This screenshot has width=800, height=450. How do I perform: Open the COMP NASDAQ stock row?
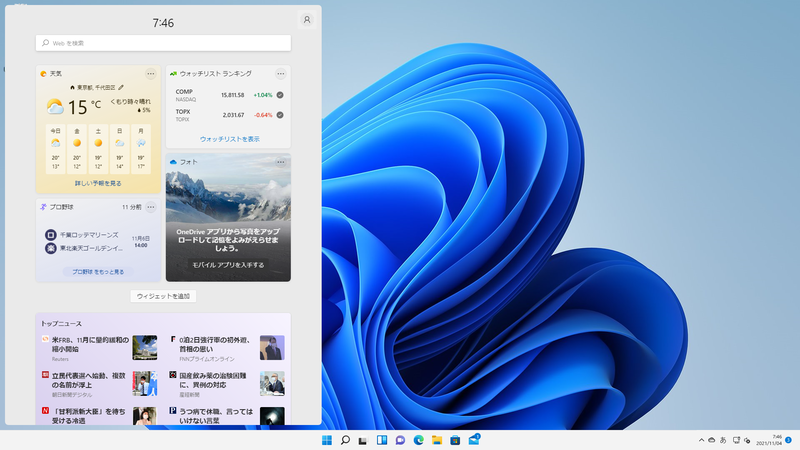pyautogui.click(x=228, y=95)
